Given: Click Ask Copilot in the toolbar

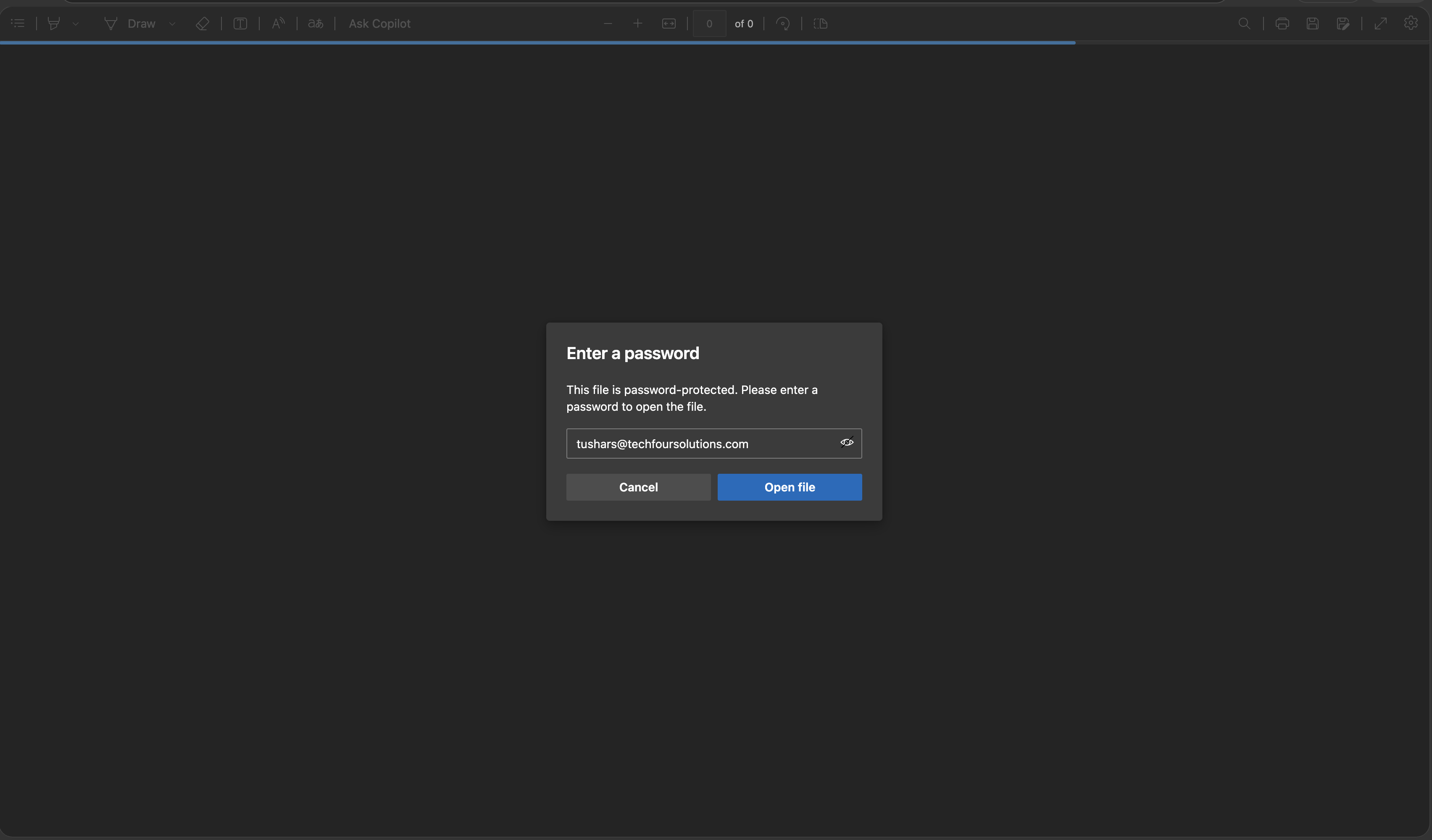Looking at the screenshot, I should (x=379, y=23).
